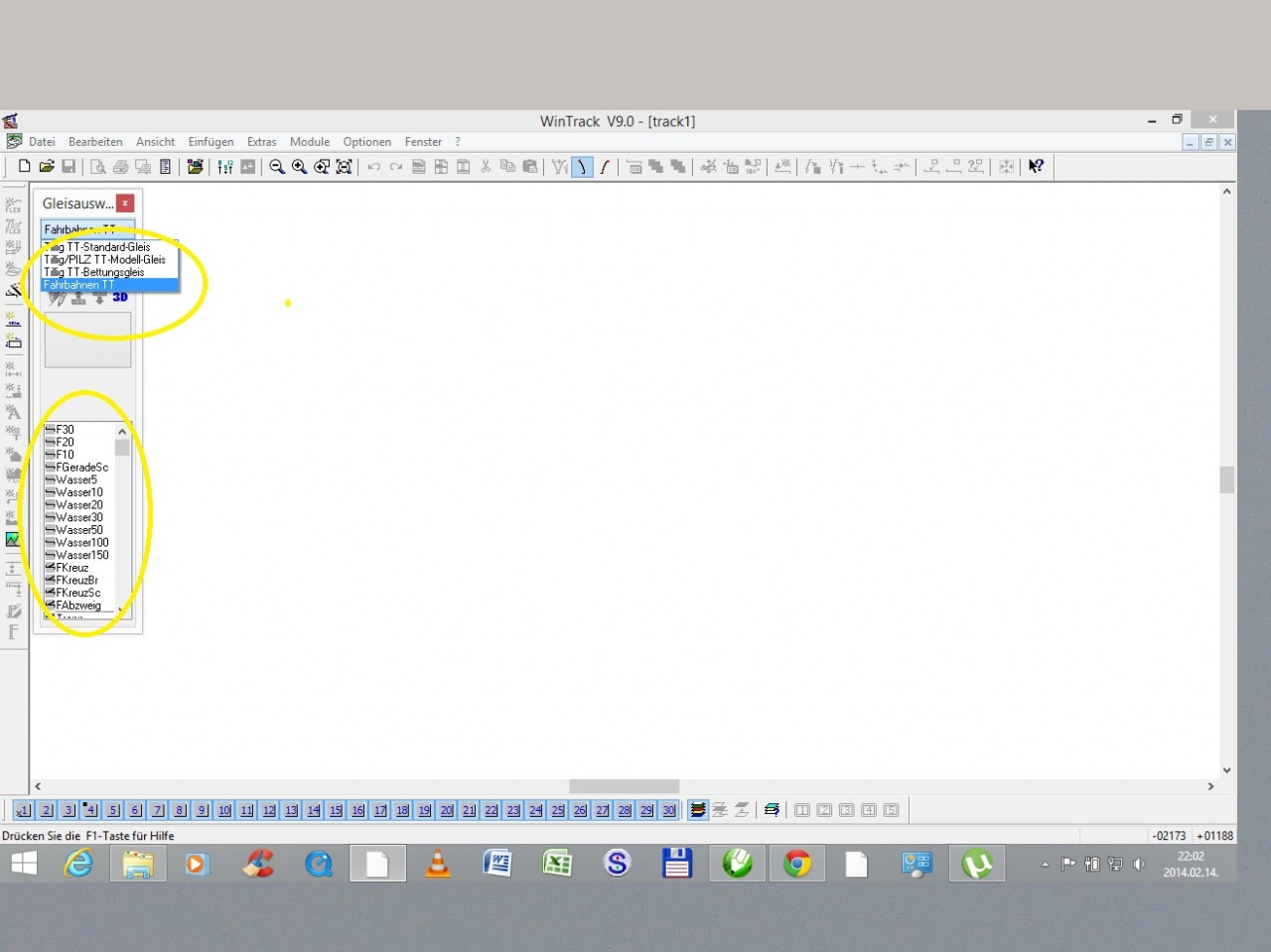Pick Tillig/PILZ TT-Modell-Gleis option
Image resolution: width=1271 pixels, height=952 pixels.
click(x=104, y=260)
